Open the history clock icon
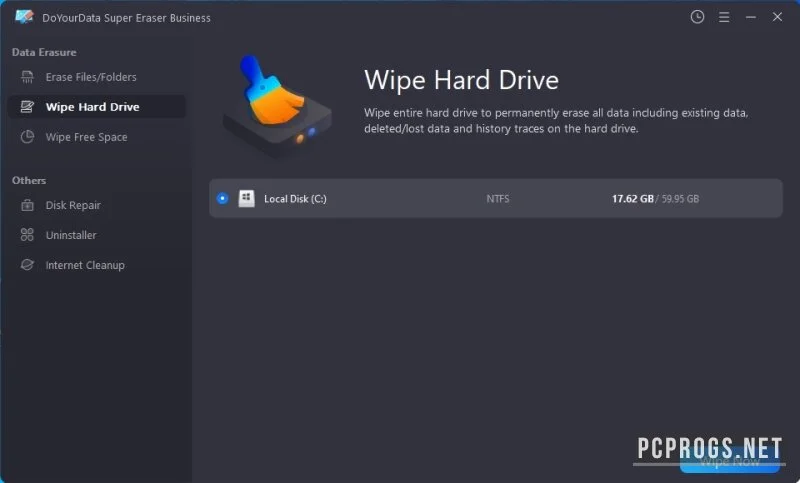The height and width of the screenshot is (483, 800). tap(697, 17)
